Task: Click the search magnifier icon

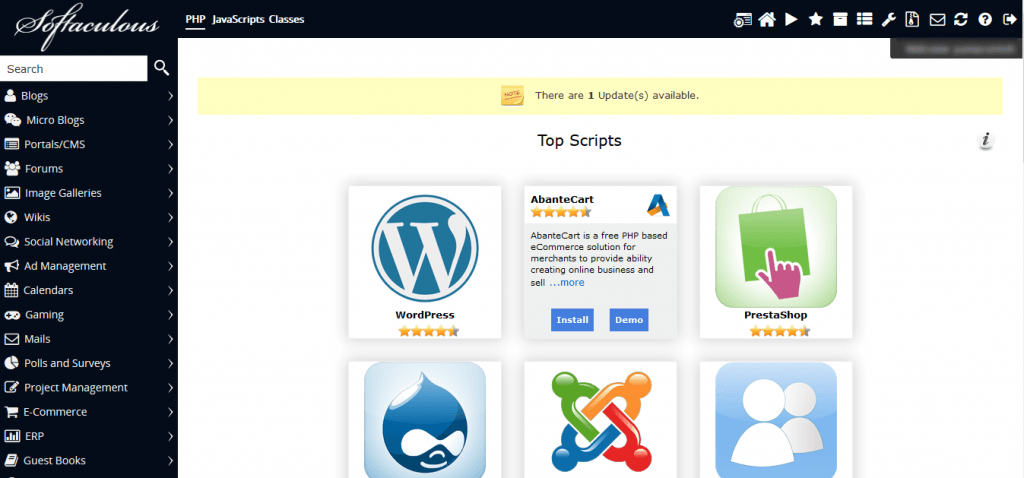Action: coord(162,67)
